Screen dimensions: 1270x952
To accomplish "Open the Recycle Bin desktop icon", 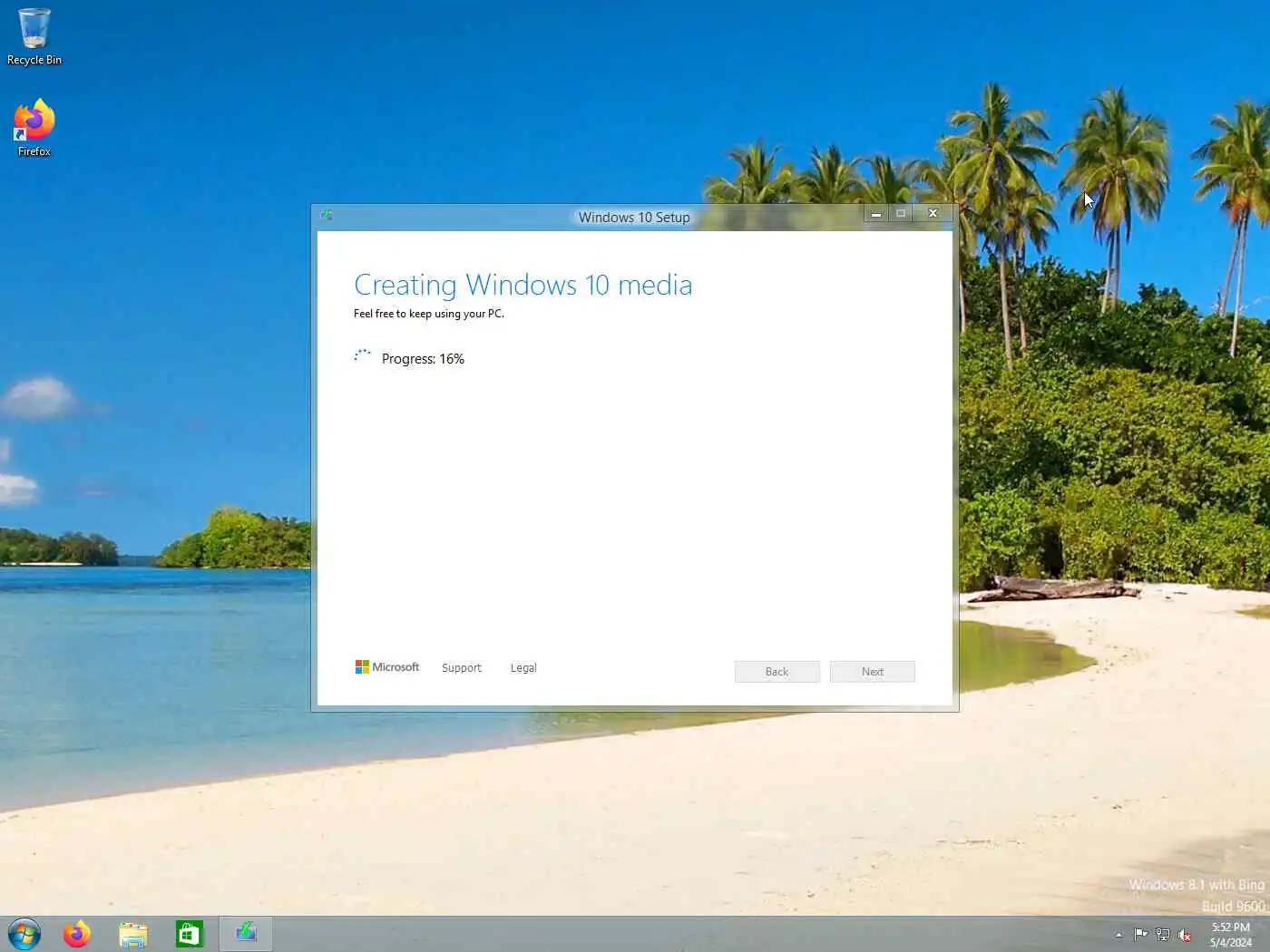I will [x=34, y=36].
